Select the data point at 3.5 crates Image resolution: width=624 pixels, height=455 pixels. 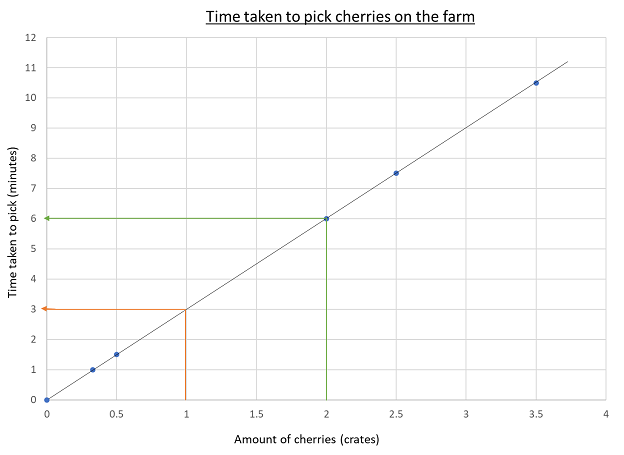click(x=536, y=83)
